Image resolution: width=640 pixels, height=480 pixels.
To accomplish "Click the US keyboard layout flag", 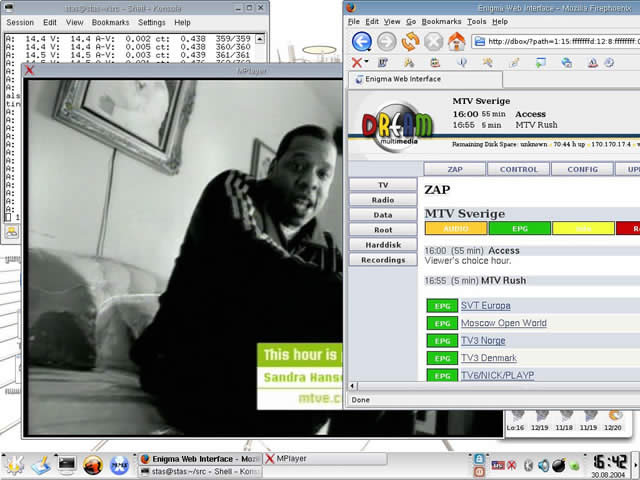I will pos(498,465).
